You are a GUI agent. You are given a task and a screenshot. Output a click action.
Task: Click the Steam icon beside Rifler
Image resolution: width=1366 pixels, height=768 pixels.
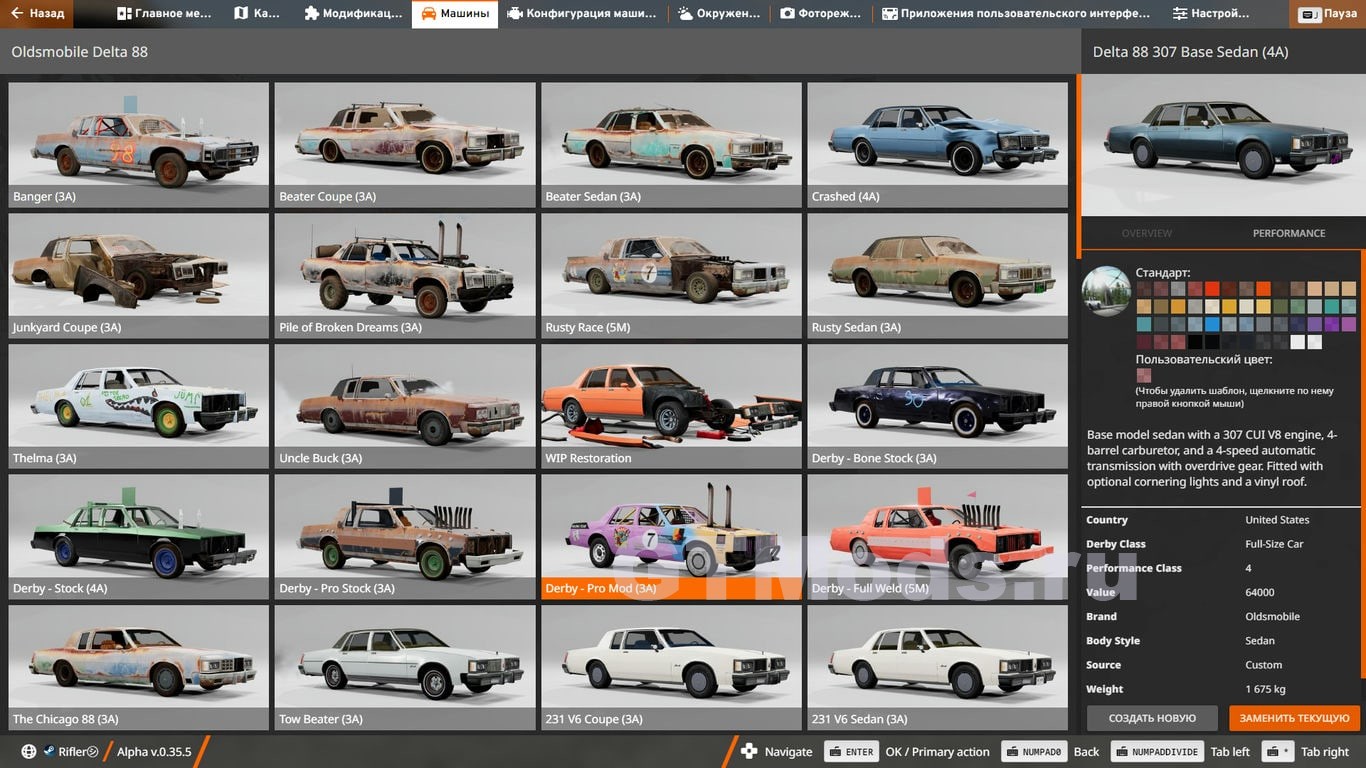tap(48, 752)
